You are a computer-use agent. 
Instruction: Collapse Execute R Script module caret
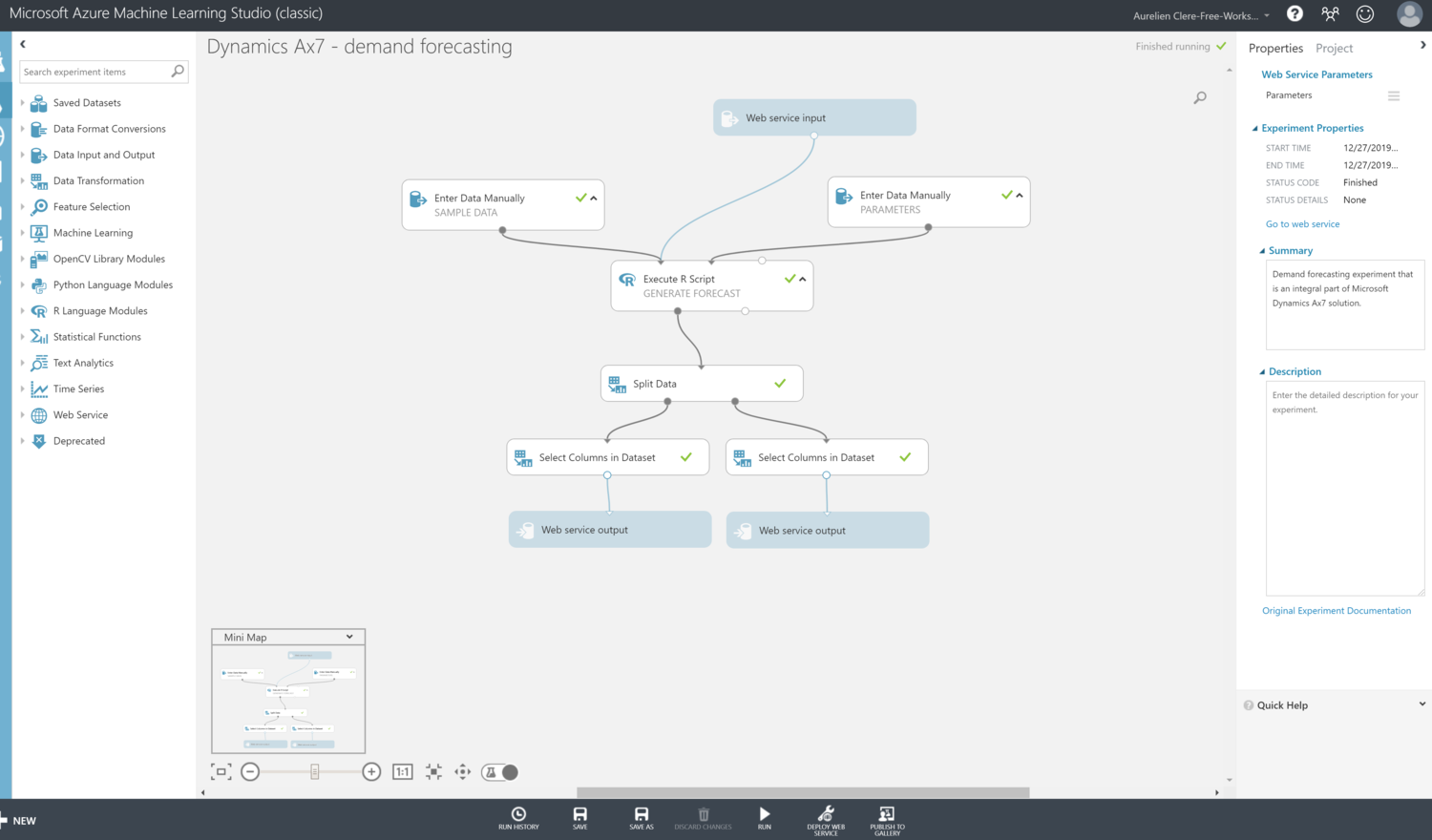coord(803,279)
